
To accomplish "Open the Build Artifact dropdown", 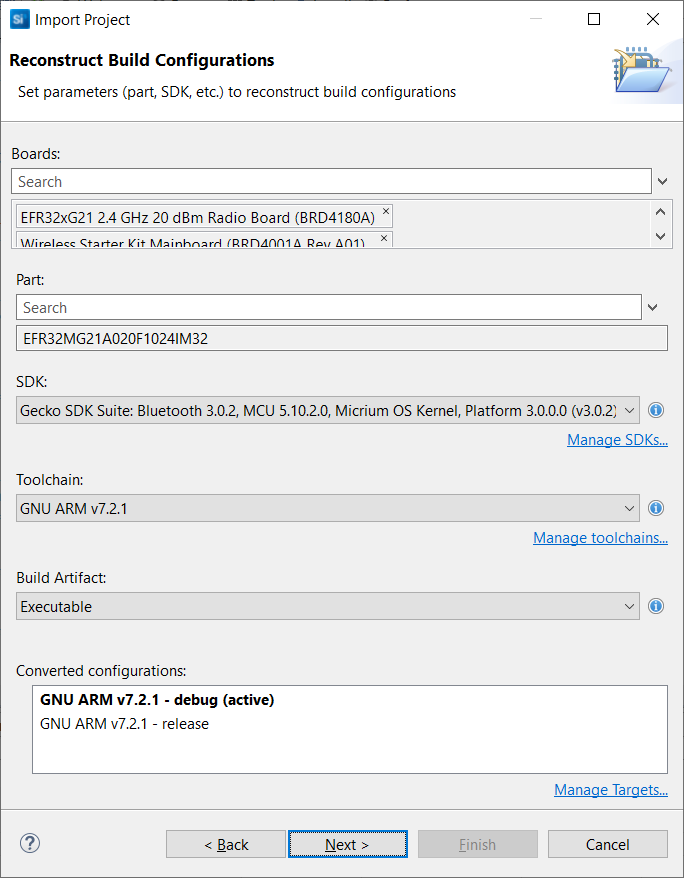I will (630, 606).
